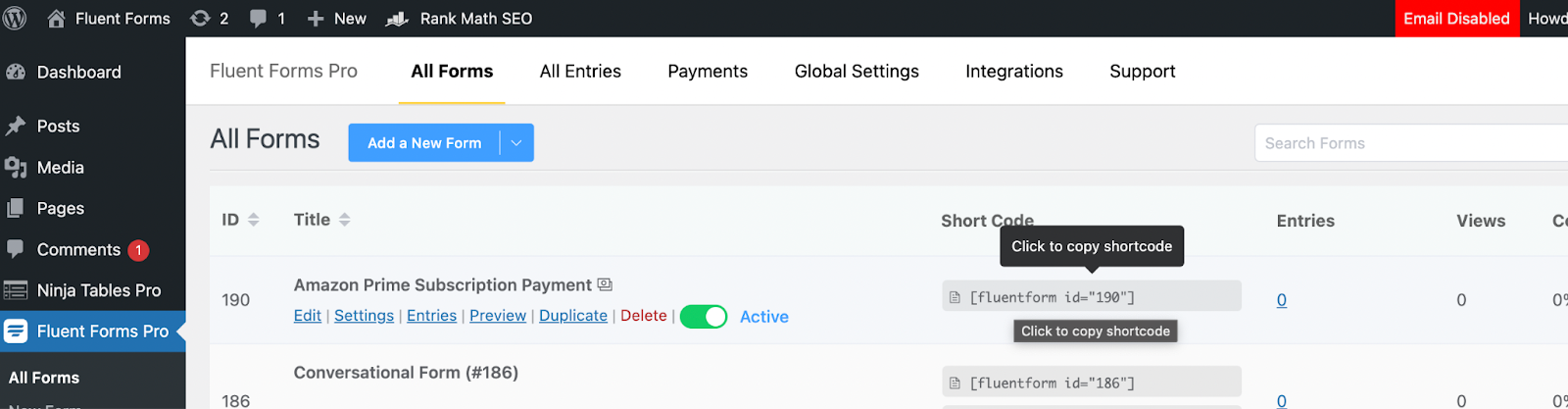Click the Email Disabled red notice

1456,19
